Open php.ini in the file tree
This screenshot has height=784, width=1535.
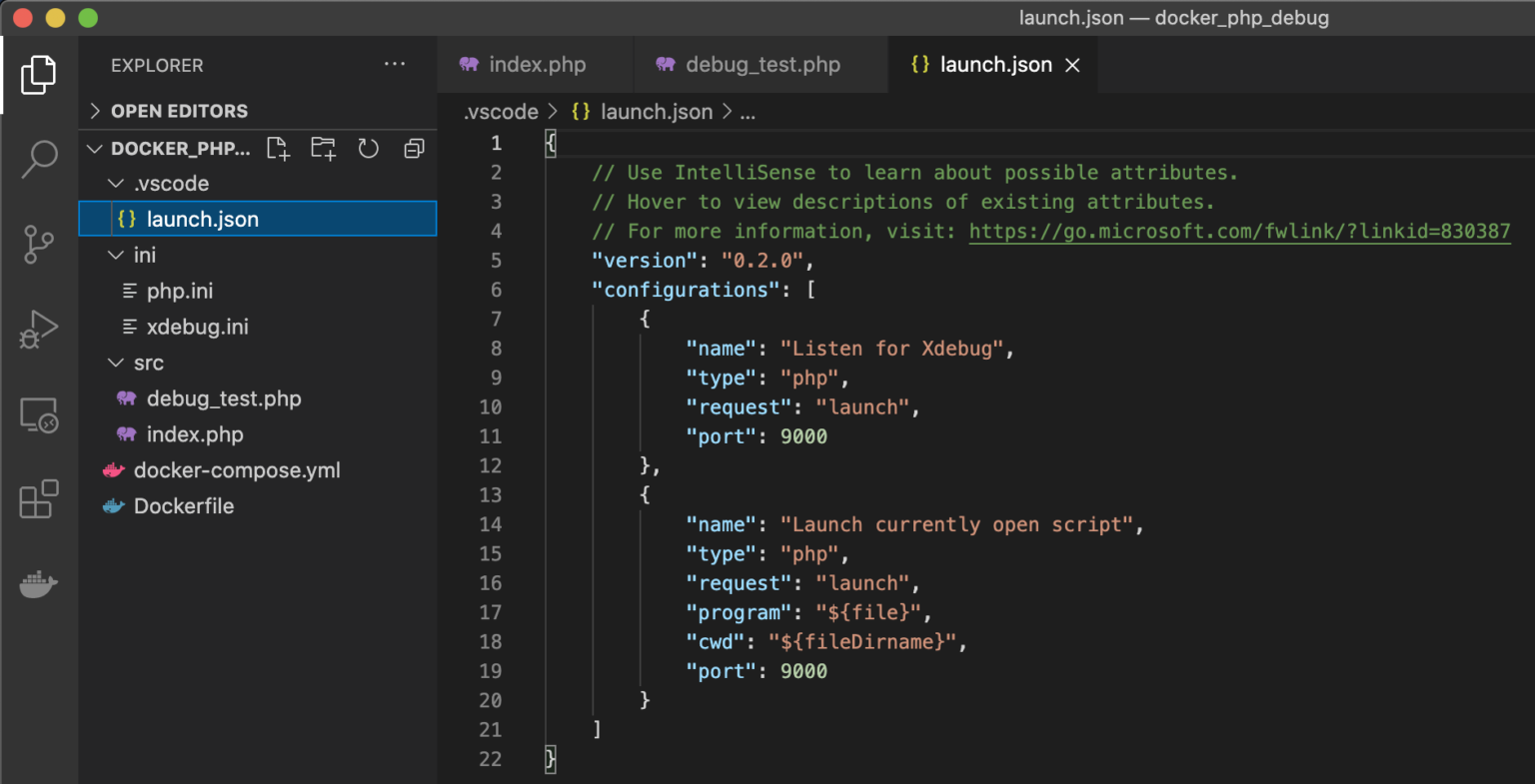click(258, 292)
